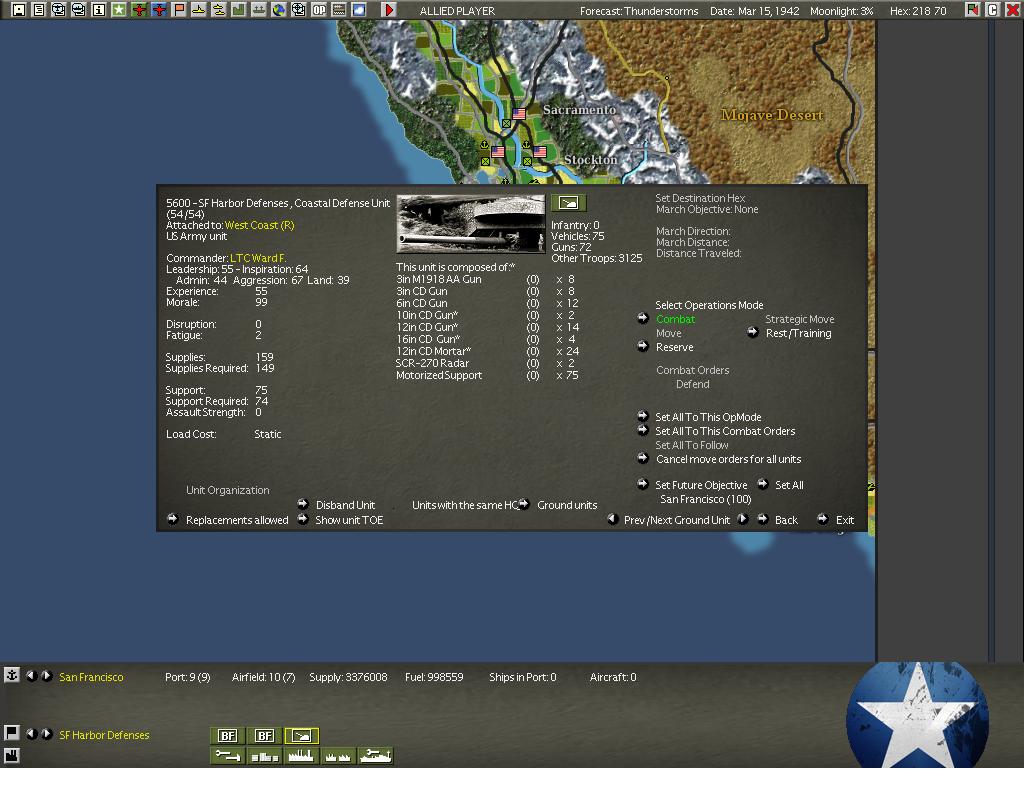Viewport: 1024px width, 786px height.
Task: Click the red plane on green icon
Action: (139, 10)
